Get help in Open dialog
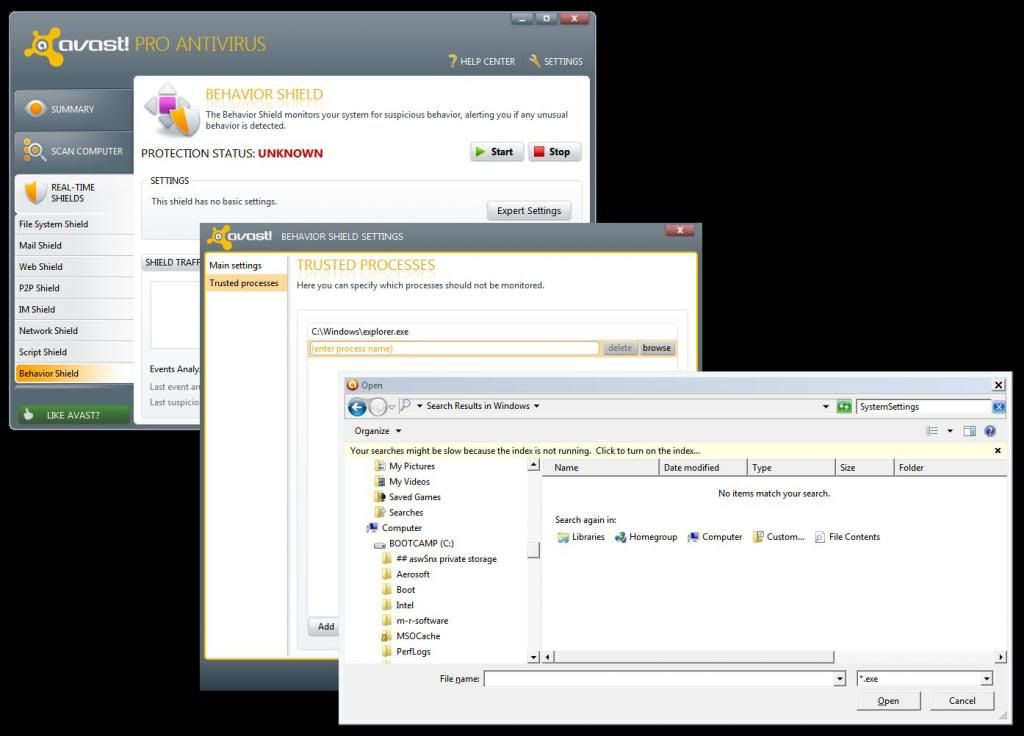 pyautogui.click(x=990, y=431)
